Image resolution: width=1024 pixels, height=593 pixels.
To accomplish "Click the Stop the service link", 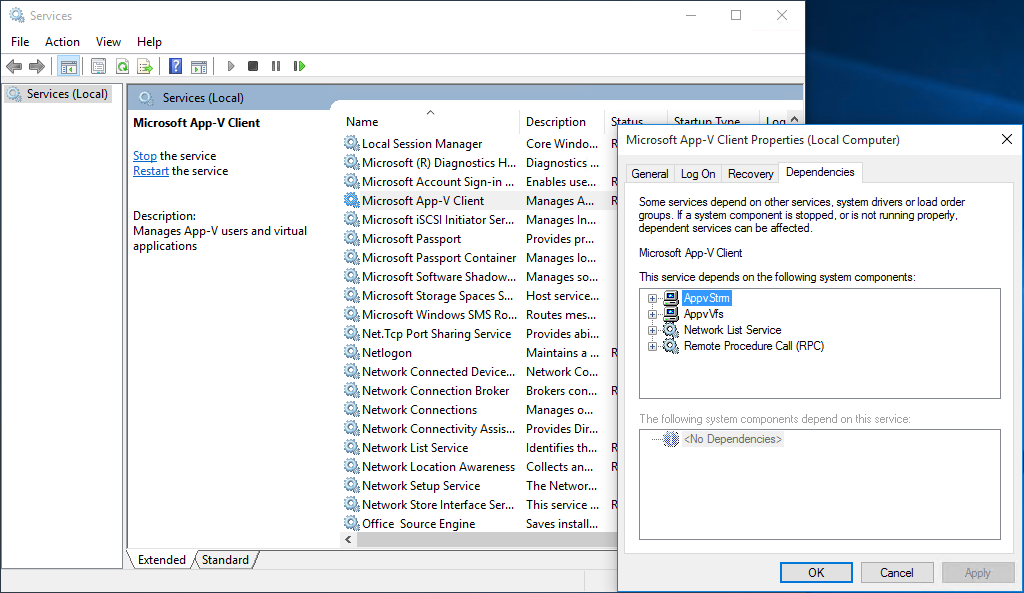I will pyautogui.click(x=145, y=156).
